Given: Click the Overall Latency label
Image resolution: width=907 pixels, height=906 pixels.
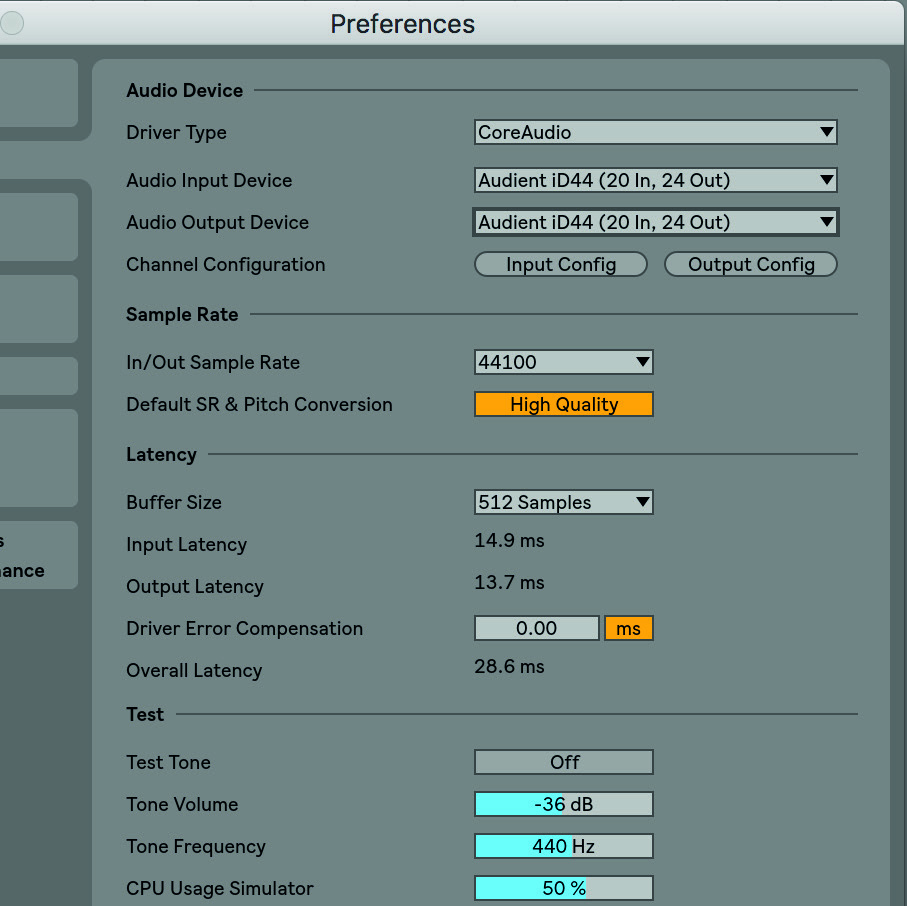Looking at the screenshot, I should 194,671.
